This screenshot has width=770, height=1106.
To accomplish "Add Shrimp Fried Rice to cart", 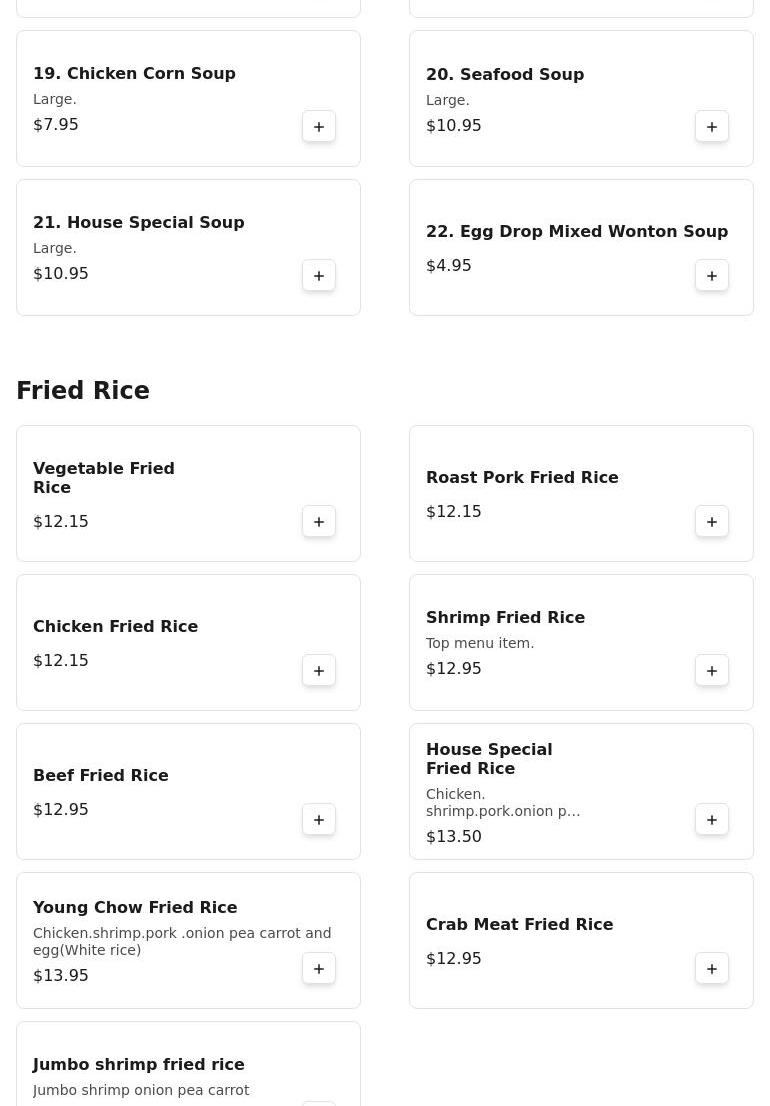I will tap(712, 671).
